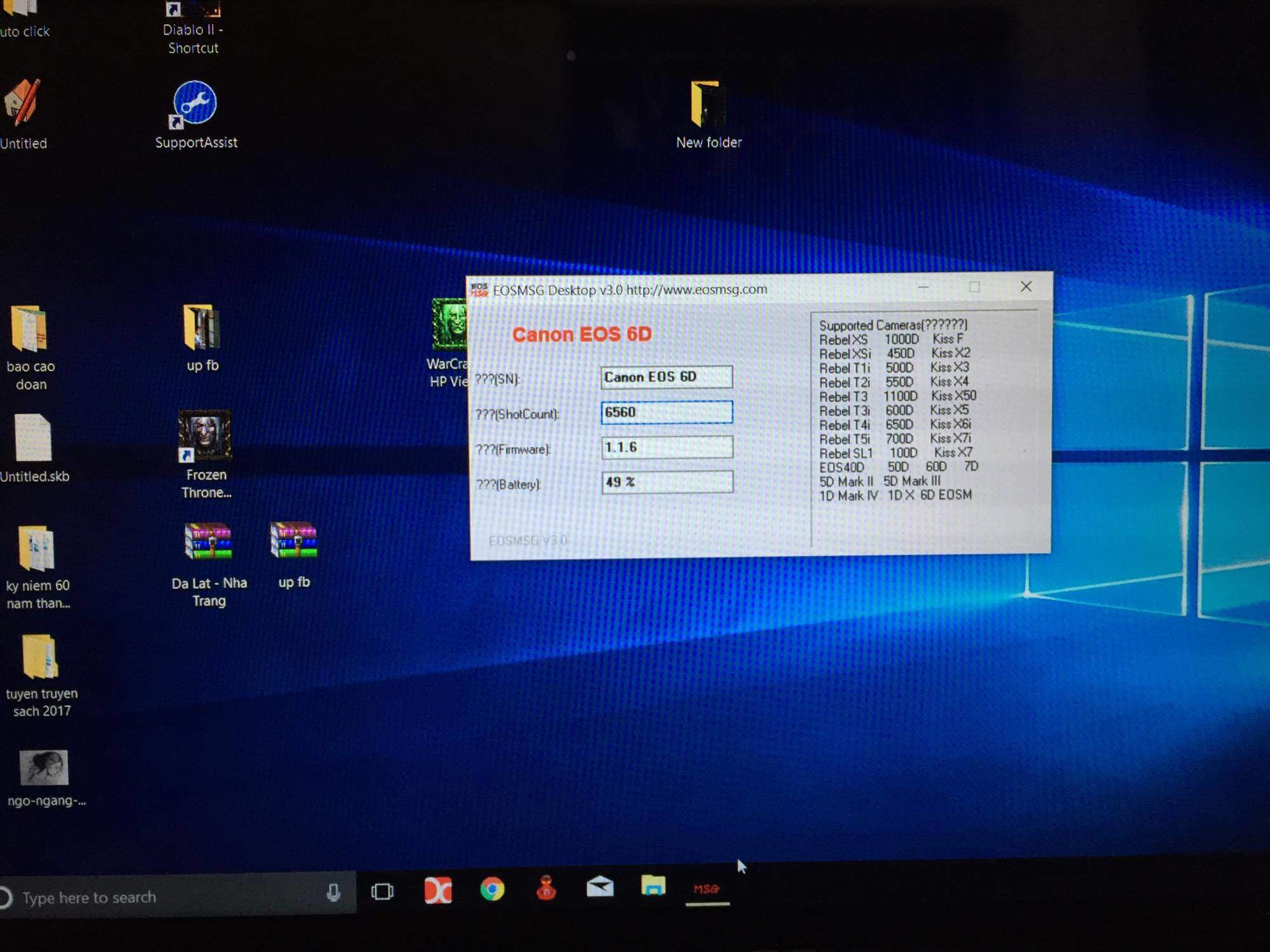Click the Rebel T5i 700D list row
1270x952 pixels.
tap(895, 439)
